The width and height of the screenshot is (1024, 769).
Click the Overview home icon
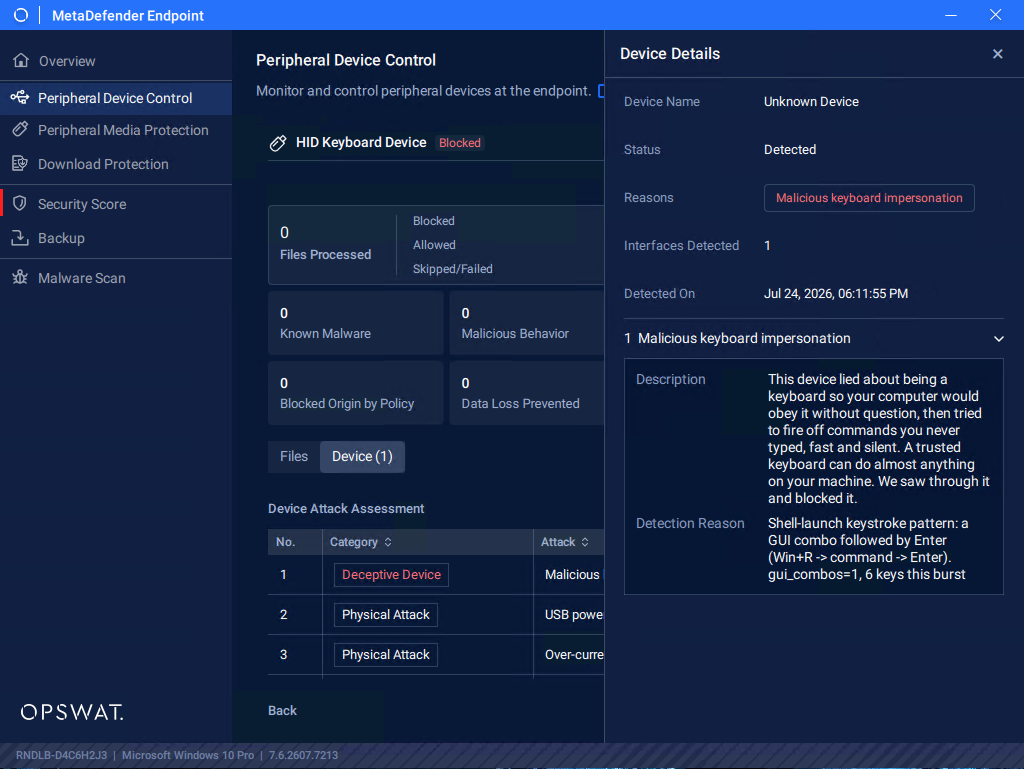[21, 61]
